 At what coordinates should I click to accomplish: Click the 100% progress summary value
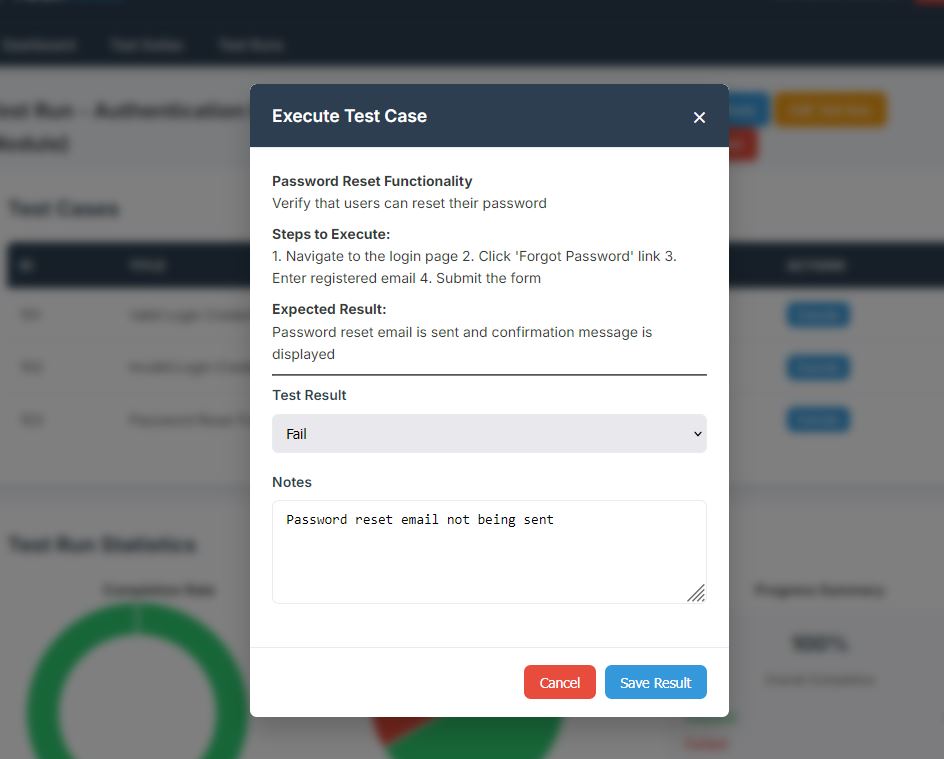tap(819, 644)
